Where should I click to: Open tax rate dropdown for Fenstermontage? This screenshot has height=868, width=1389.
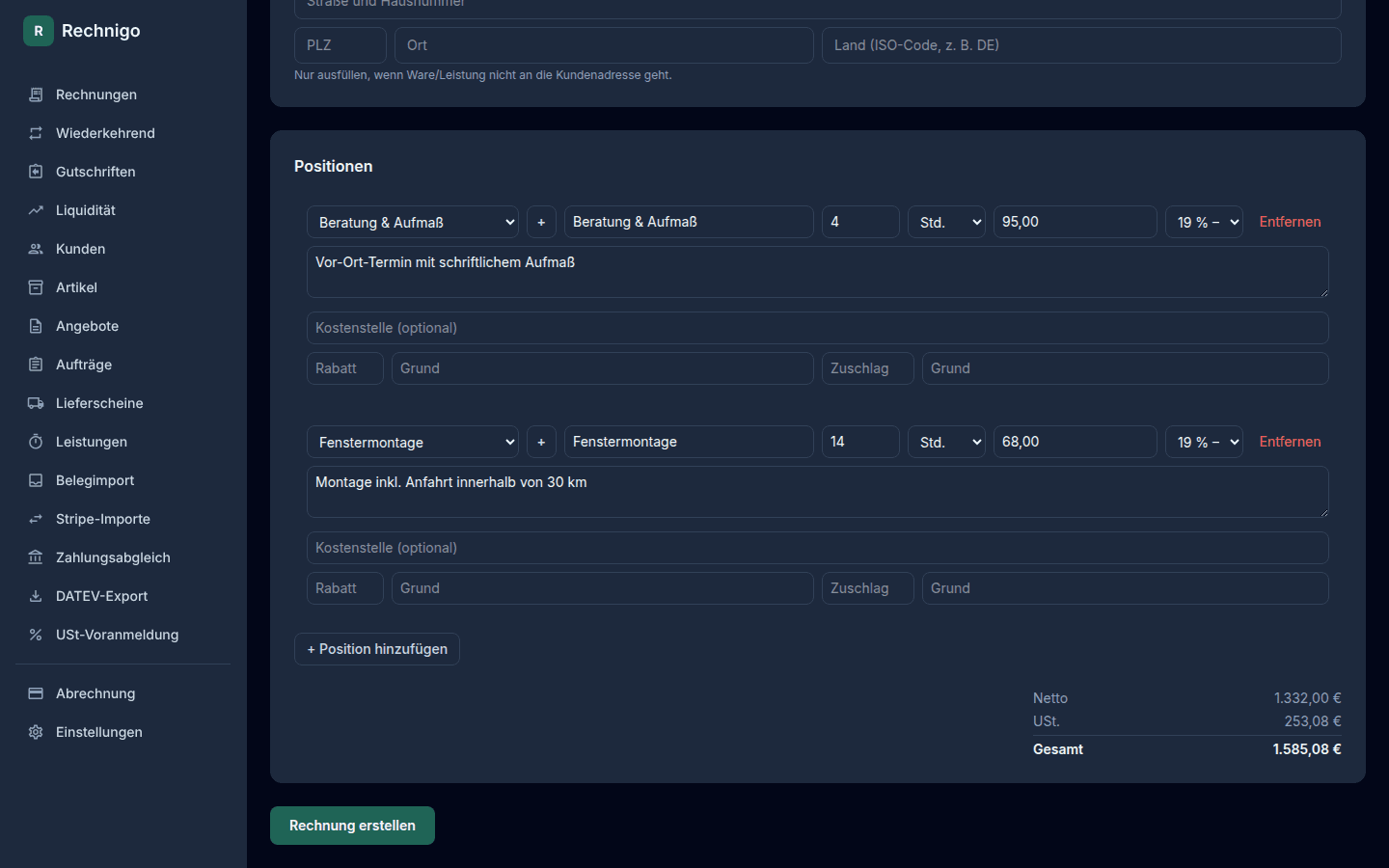pyautogui.click(x=1204, y=442)
